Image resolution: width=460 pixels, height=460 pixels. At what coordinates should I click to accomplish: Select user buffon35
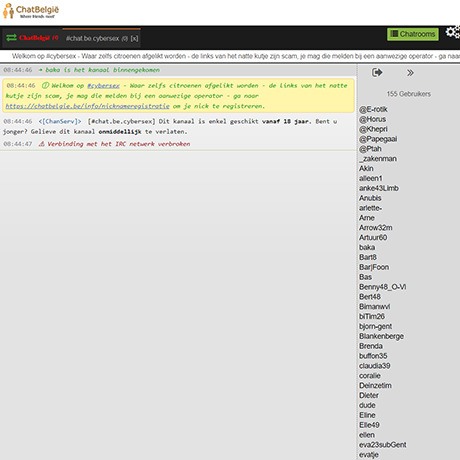373,356
